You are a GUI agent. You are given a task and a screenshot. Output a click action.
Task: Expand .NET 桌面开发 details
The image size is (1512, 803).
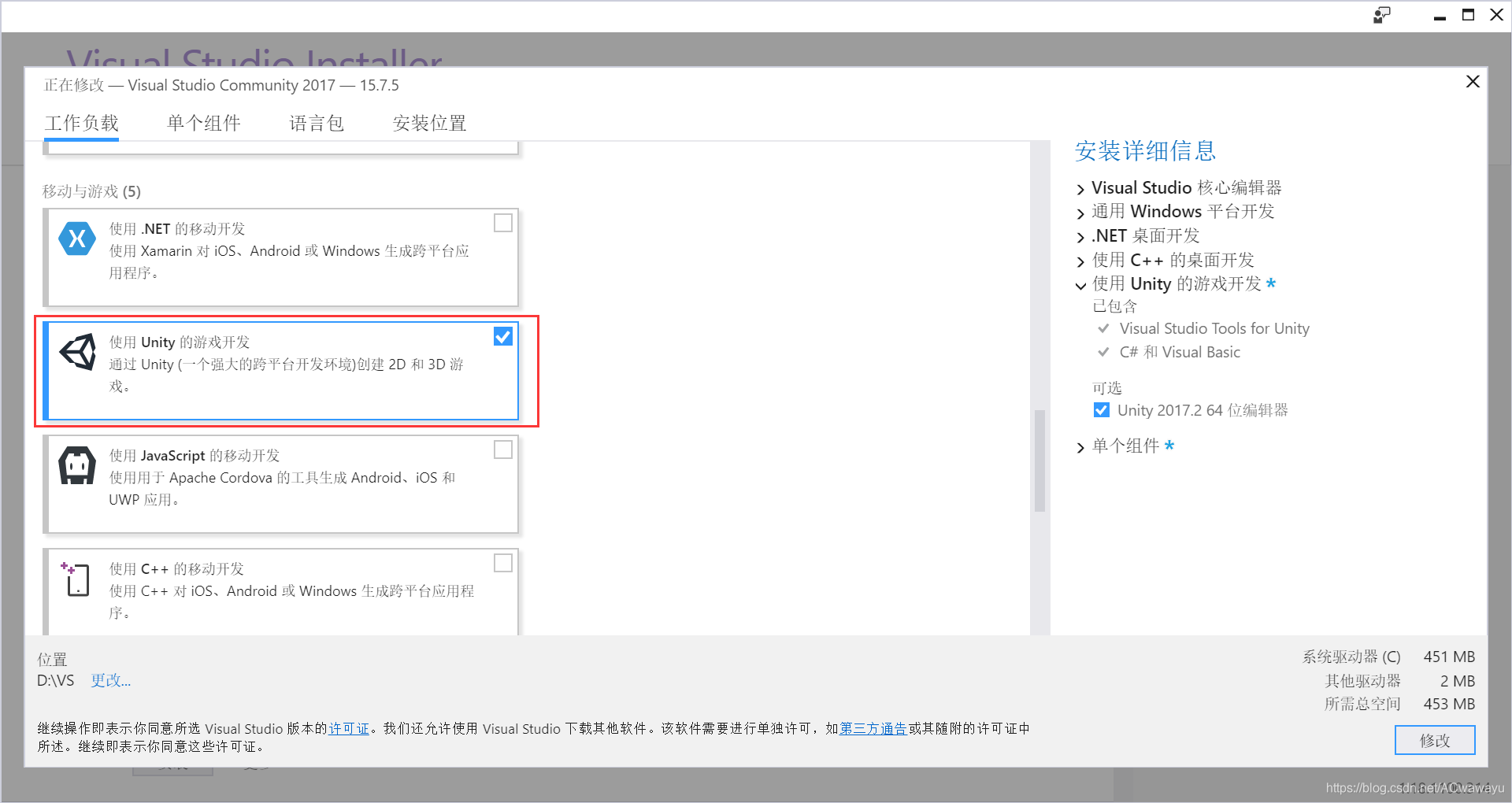click(x=1080, y=237)
